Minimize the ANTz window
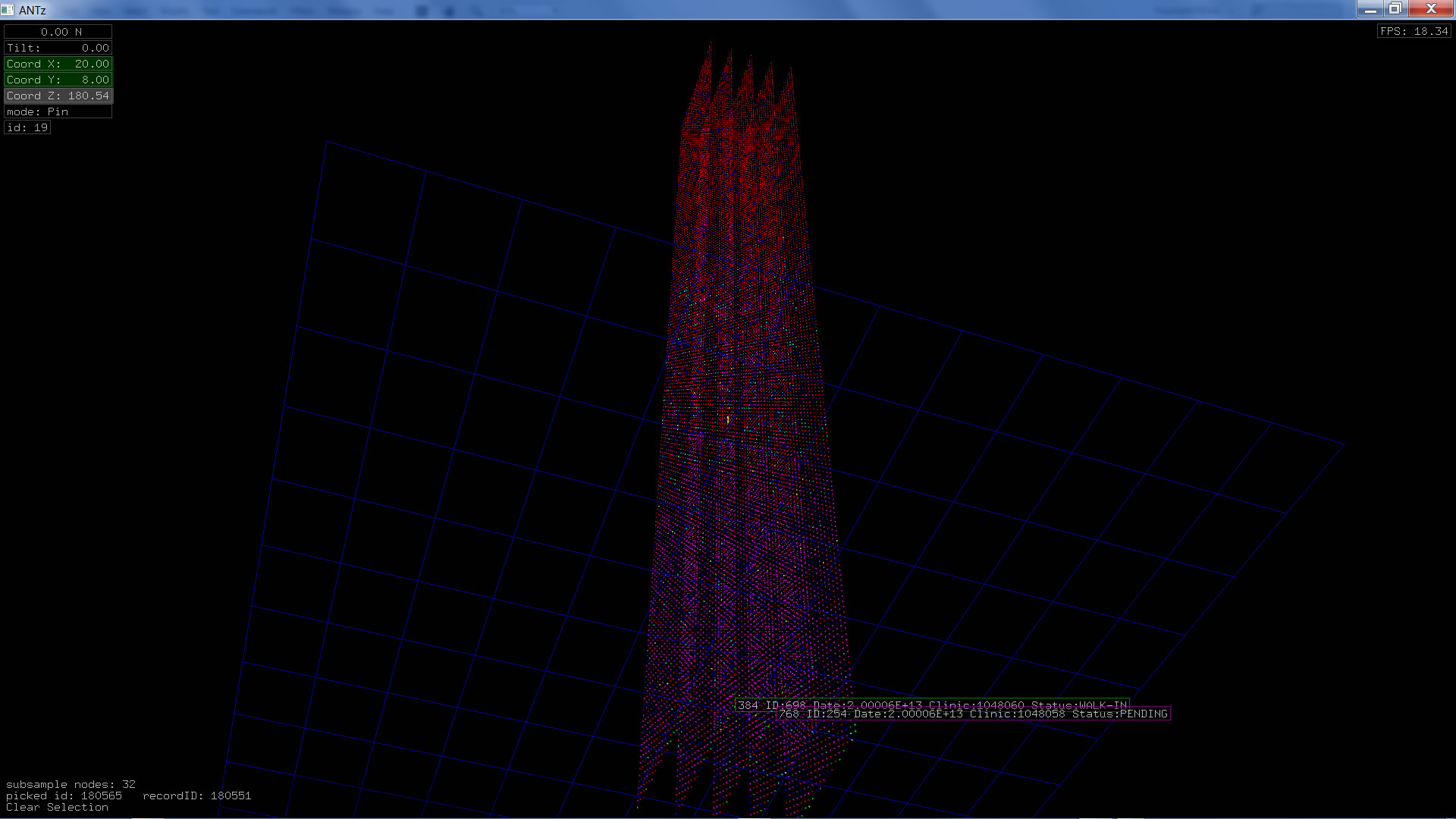Screen dimensions: 1456x819 pyautogui.click(x=1370, y=9)
